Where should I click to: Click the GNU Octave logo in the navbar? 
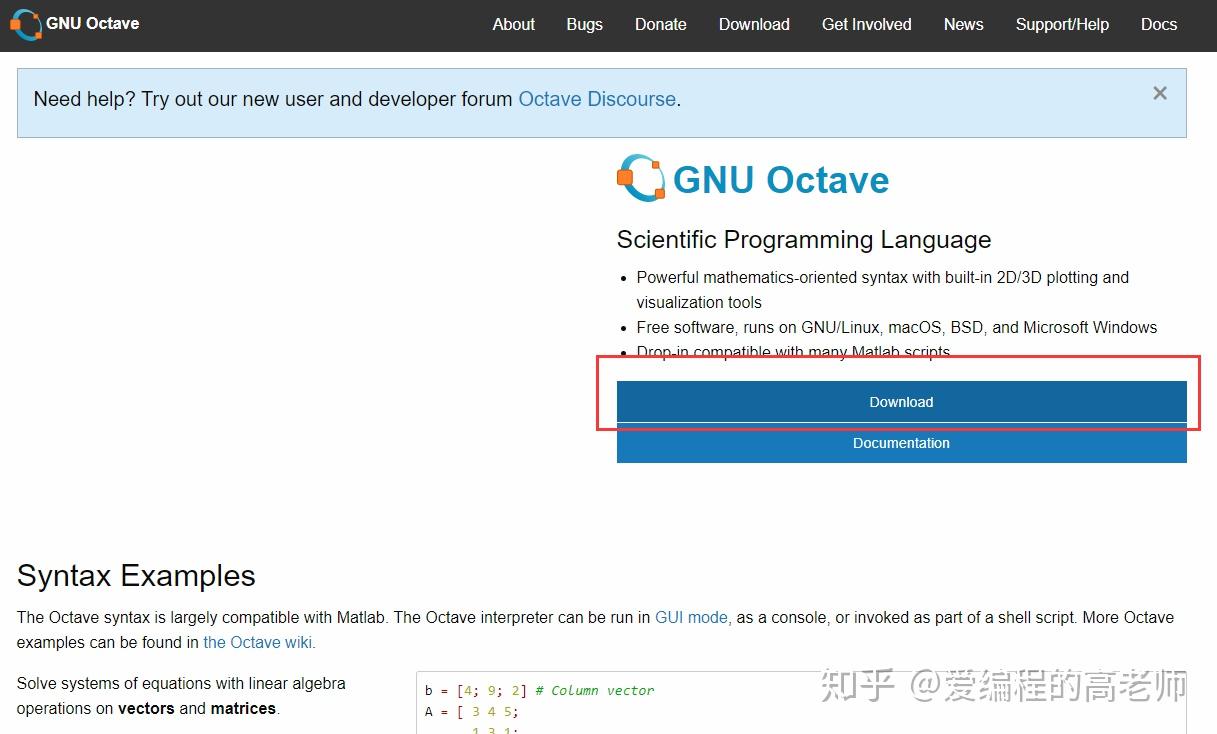coord(25,24)
